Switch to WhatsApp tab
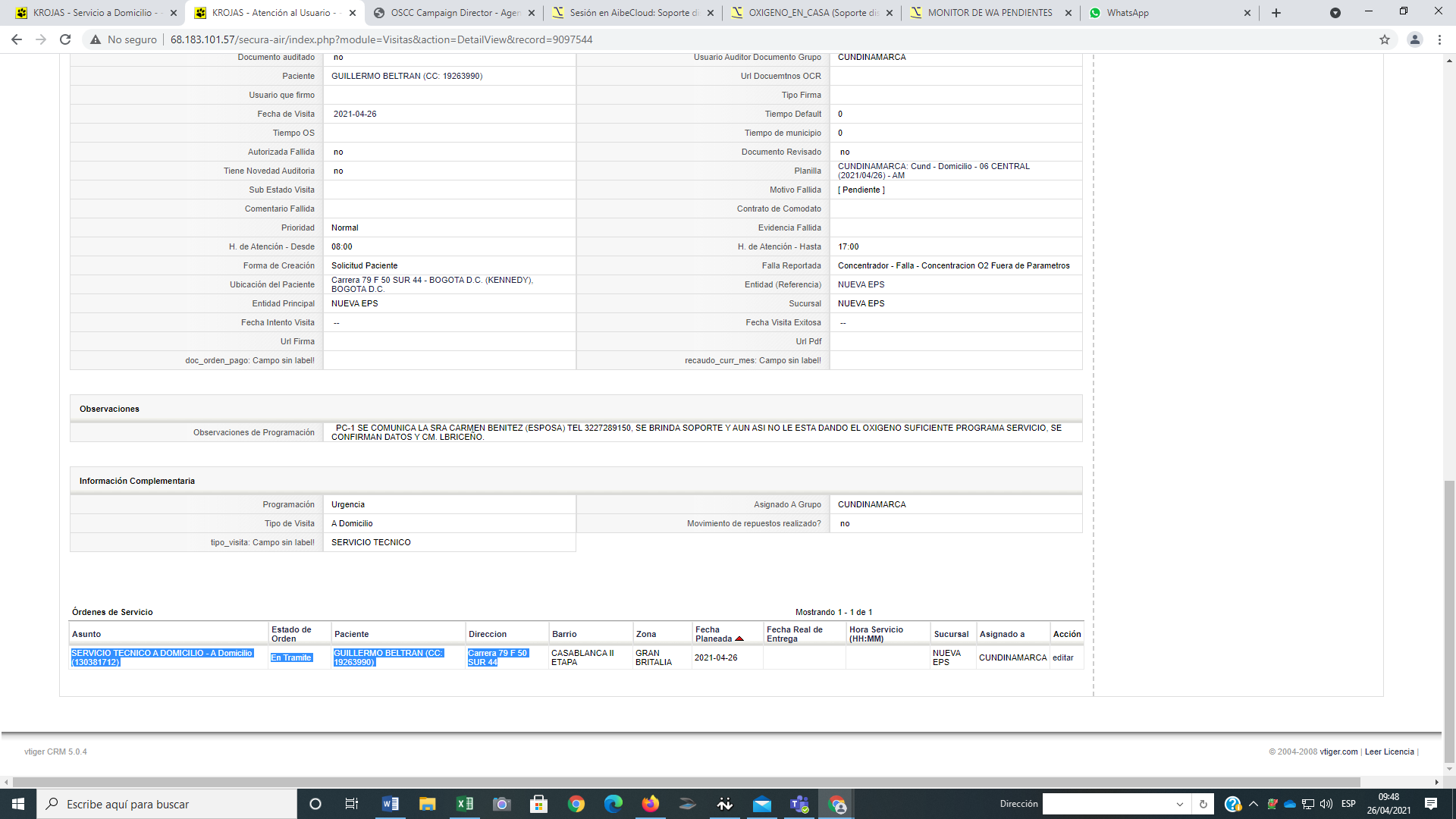 coord(1168,13)
